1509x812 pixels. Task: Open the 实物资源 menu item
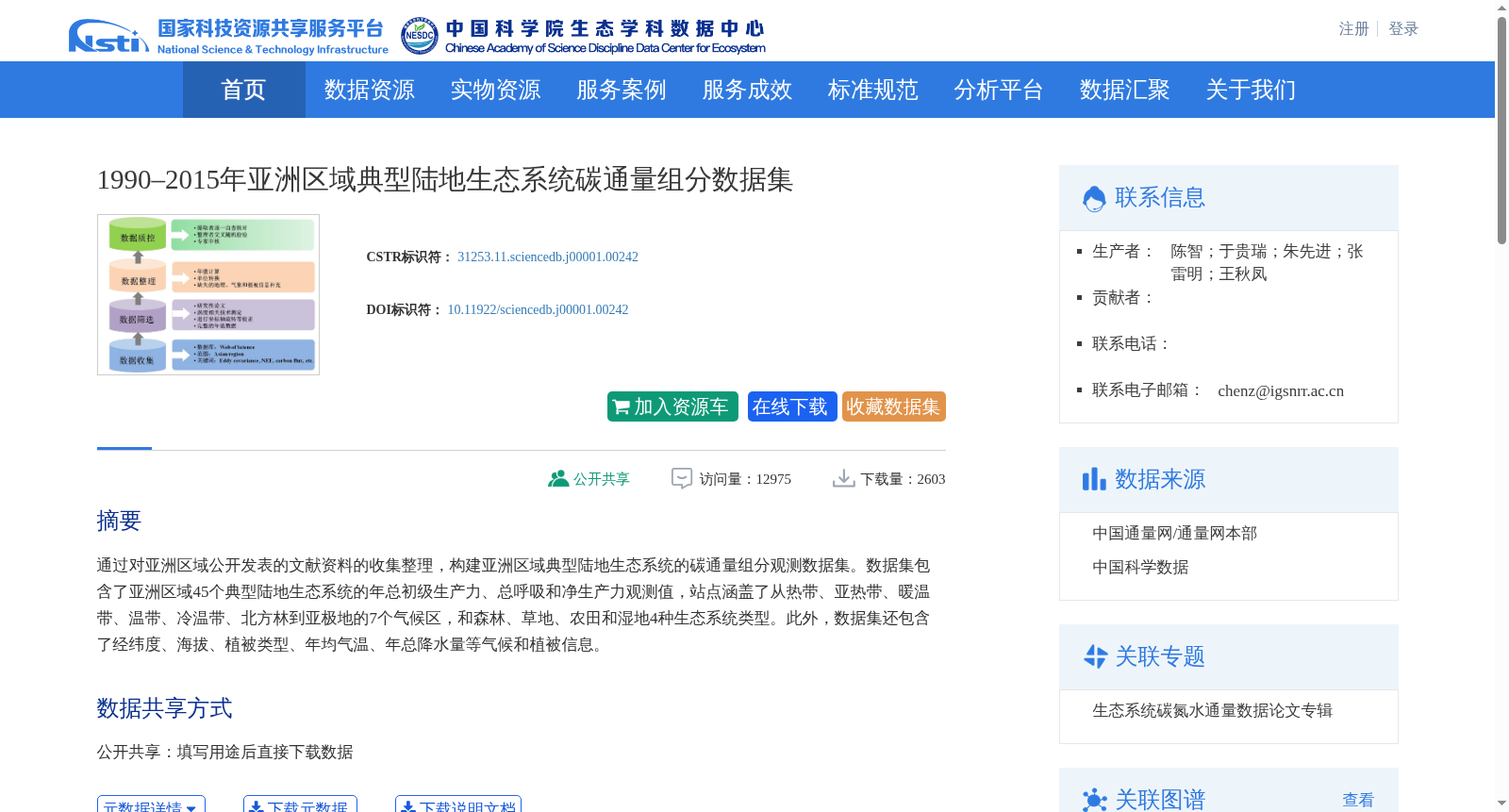click(495, 90)
